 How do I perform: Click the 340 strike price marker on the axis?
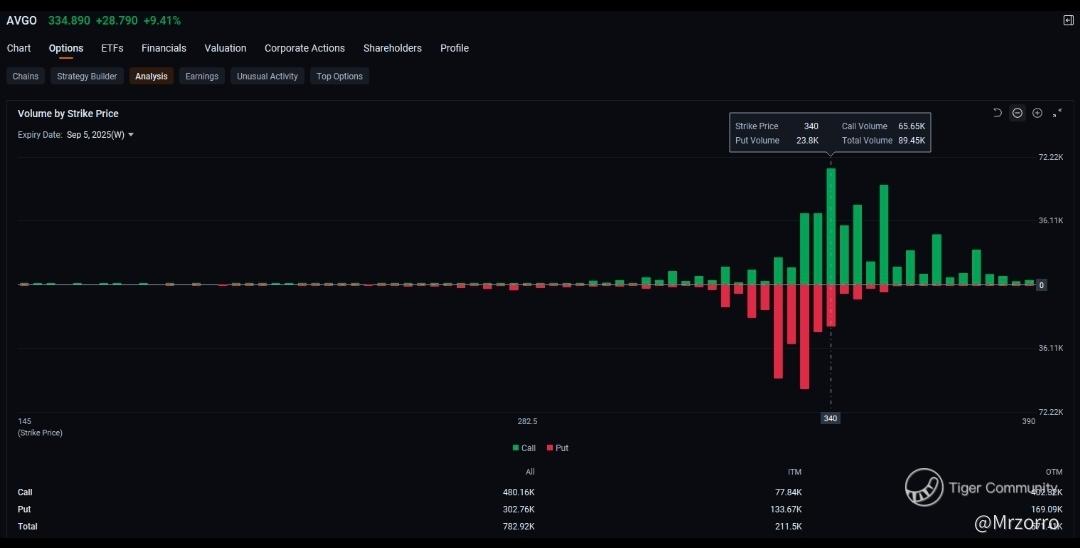pos(830,418)
